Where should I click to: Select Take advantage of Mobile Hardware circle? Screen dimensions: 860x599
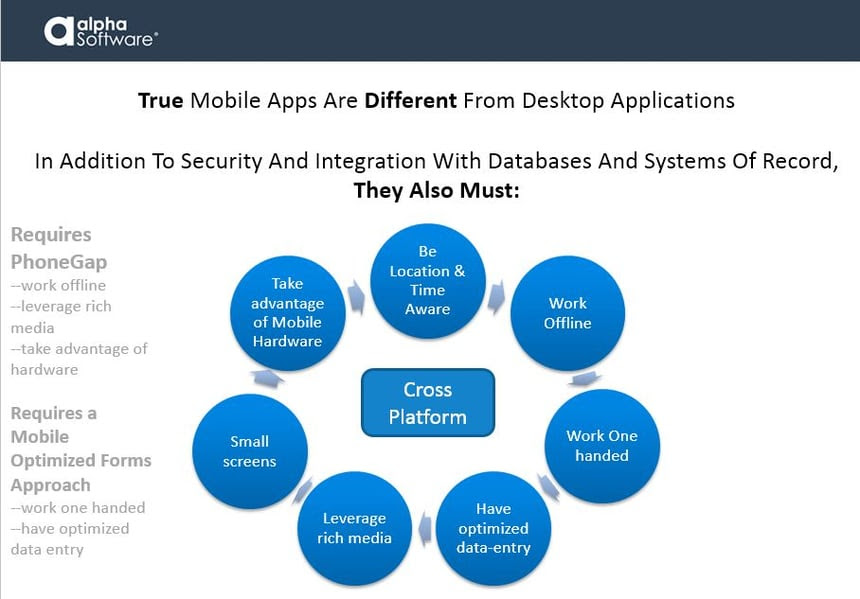pyautogui.click(x=288, y=313)
